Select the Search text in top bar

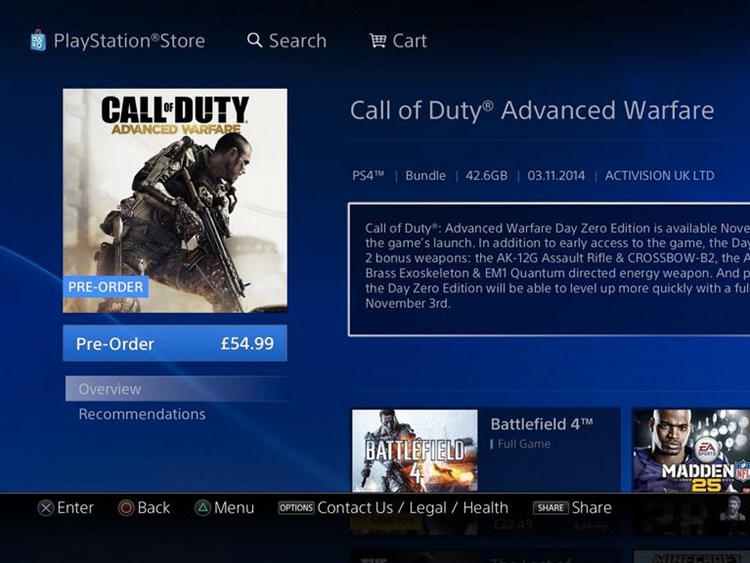tap(298, 41)
